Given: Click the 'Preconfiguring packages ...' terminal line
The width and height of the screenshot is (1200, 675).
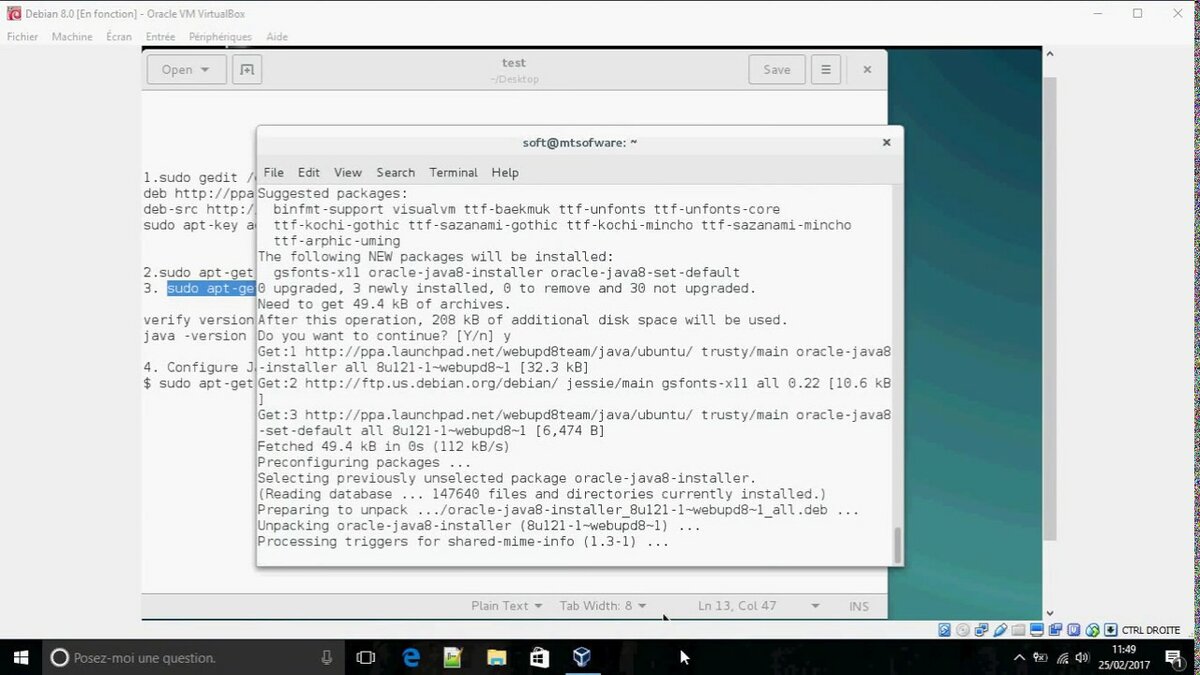Looking at the screenshot, I should [364, 462].
